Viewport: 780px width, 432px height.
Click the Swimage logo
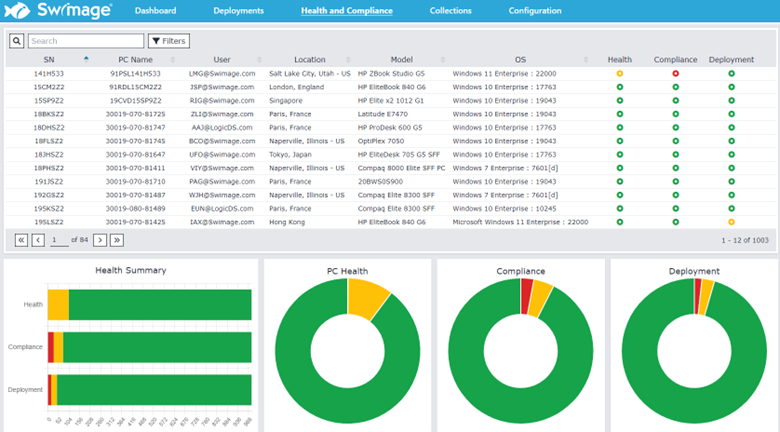click(58, 11)
